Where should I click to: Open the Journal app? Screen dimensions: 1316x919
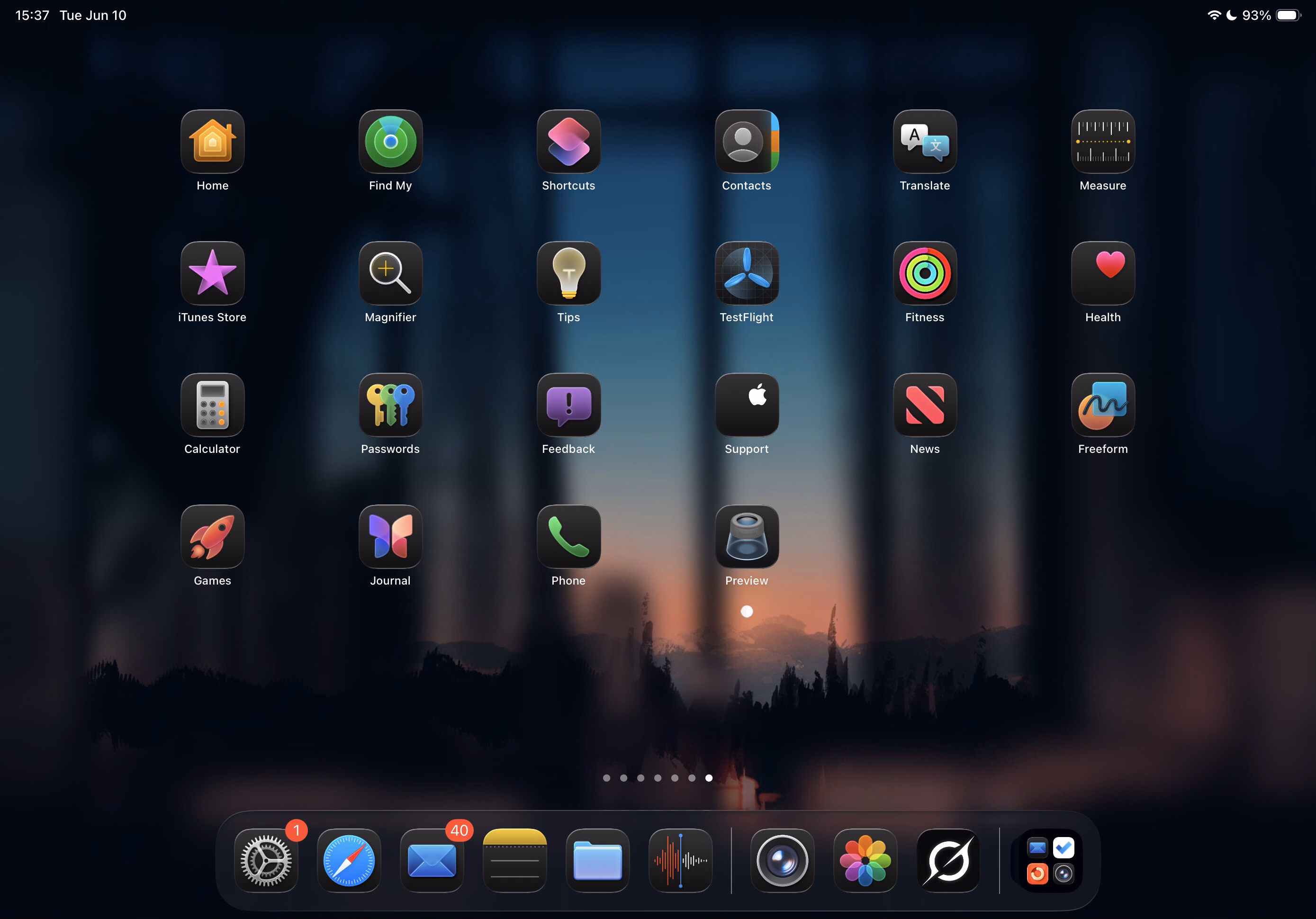pos(390,537)
